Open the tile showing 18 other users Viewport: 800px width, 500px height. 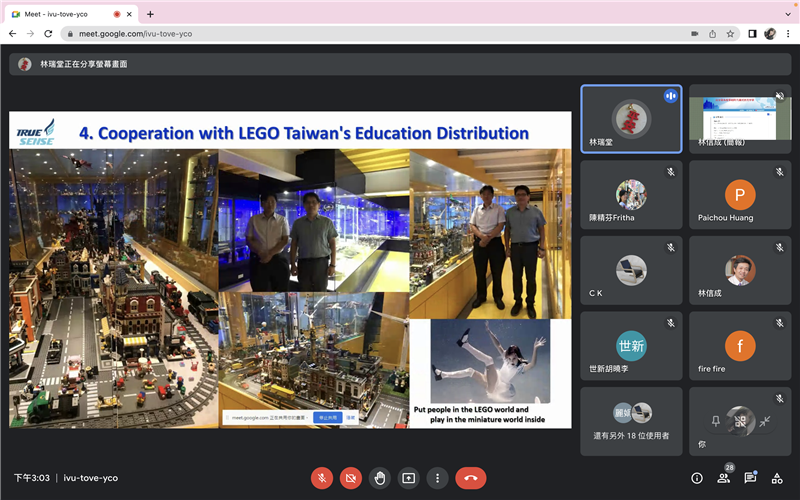(631, 421)
